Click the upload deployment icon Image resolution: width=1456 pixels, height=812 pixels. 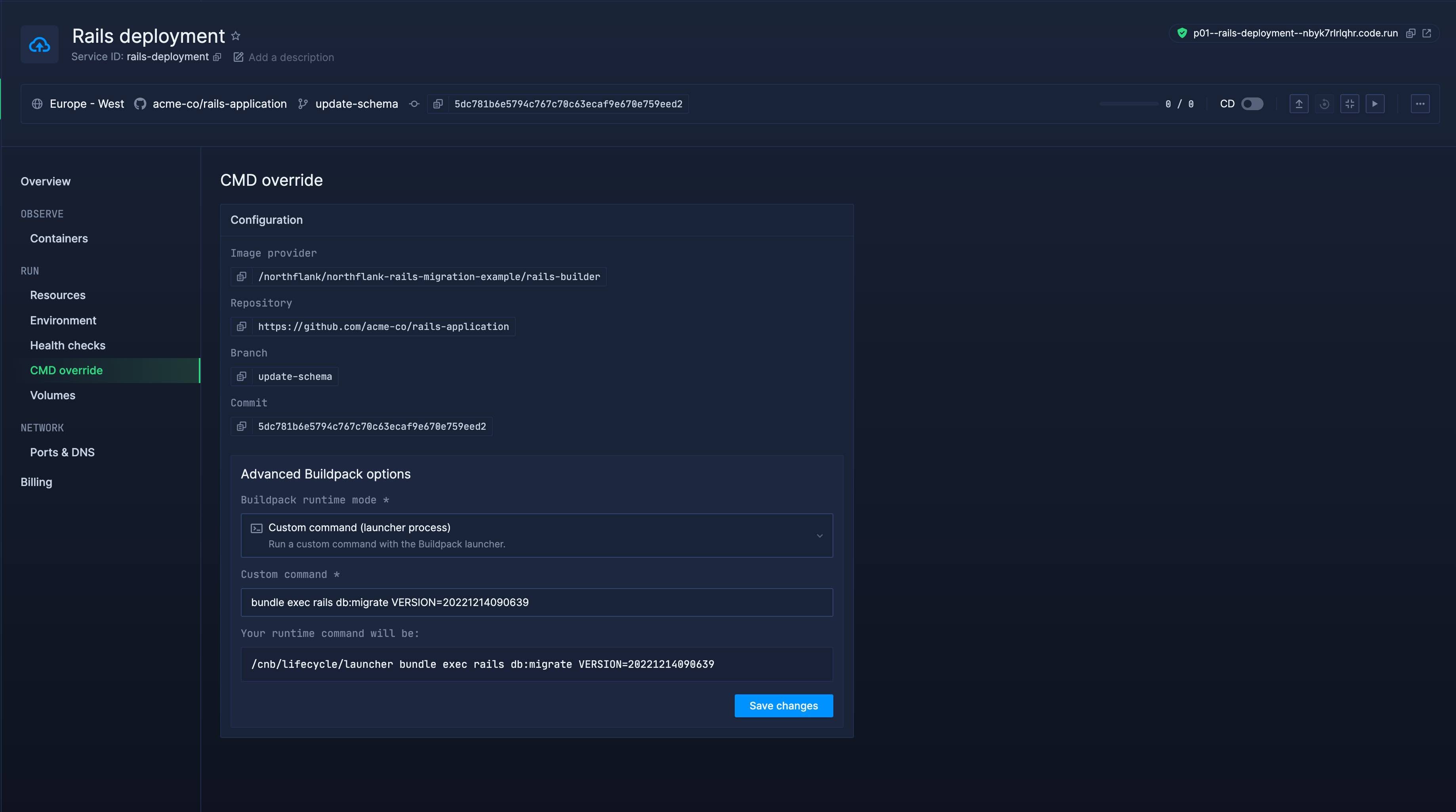point(1300,103)
